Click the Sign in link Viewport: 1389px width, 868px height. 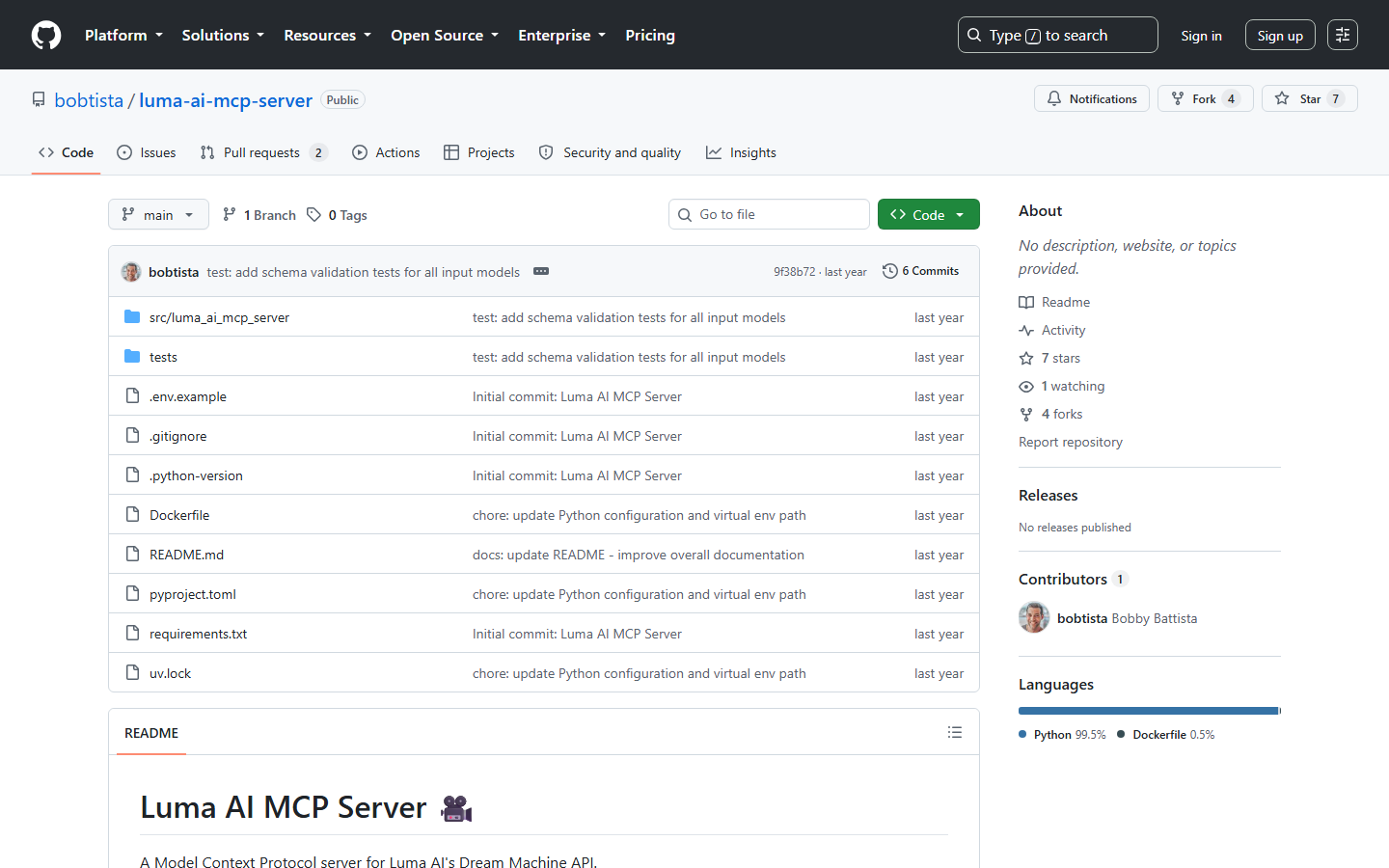click(1201, 36)
